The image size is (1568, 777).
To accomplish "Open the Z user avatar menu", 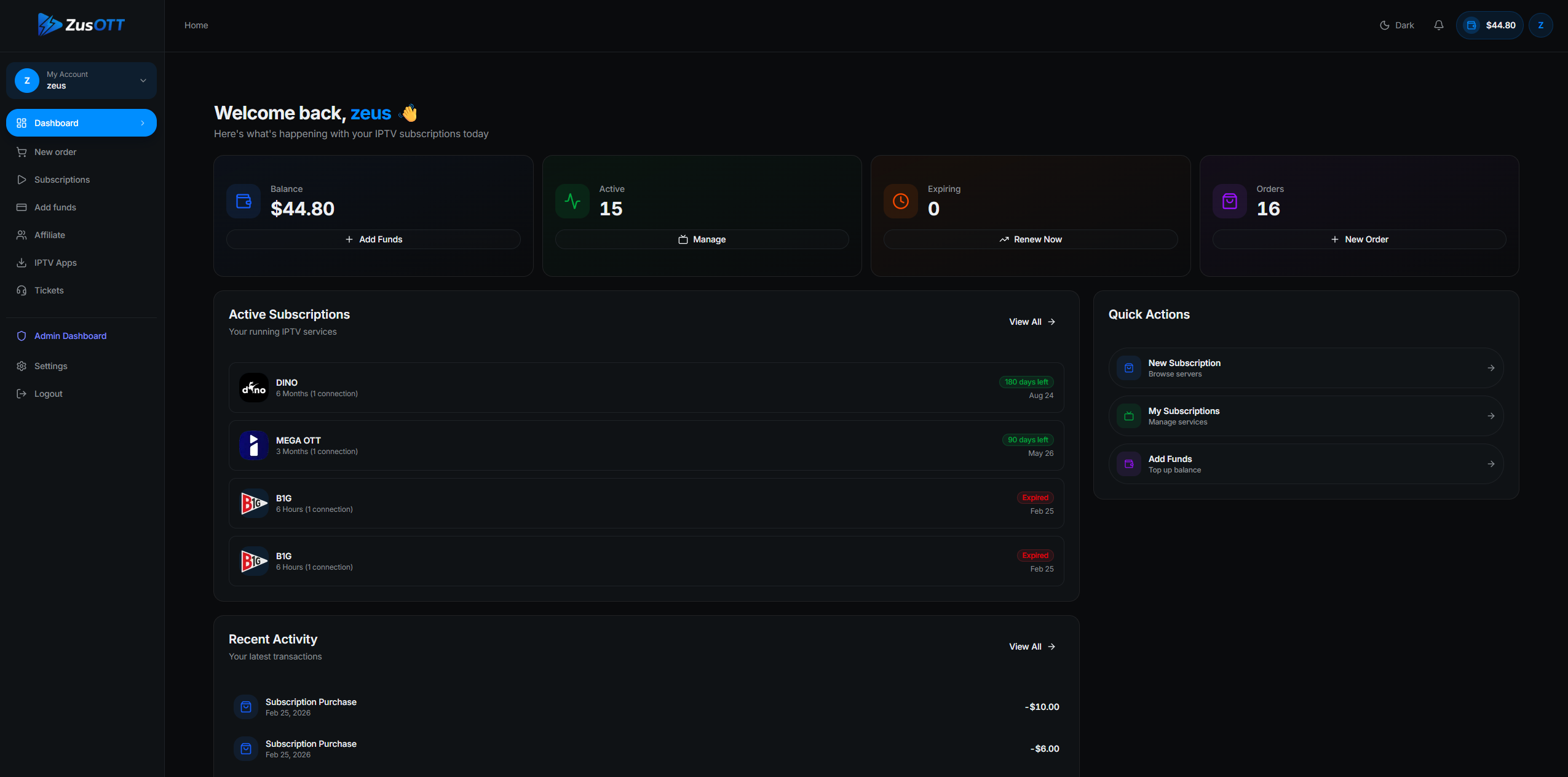I will coord(1540,25).
